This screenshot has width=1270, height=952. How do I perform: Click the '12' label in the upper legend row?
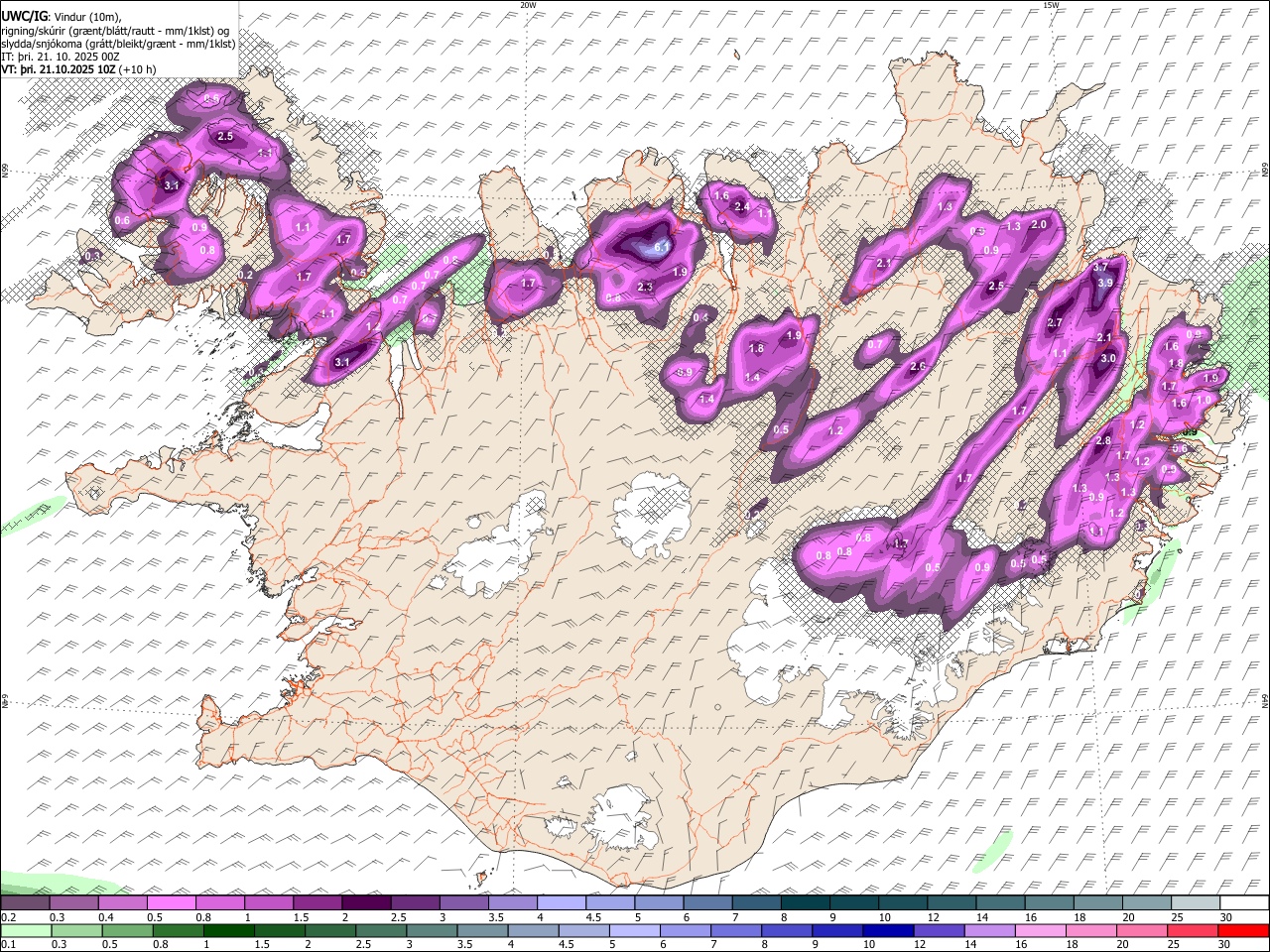click(934, 917)
